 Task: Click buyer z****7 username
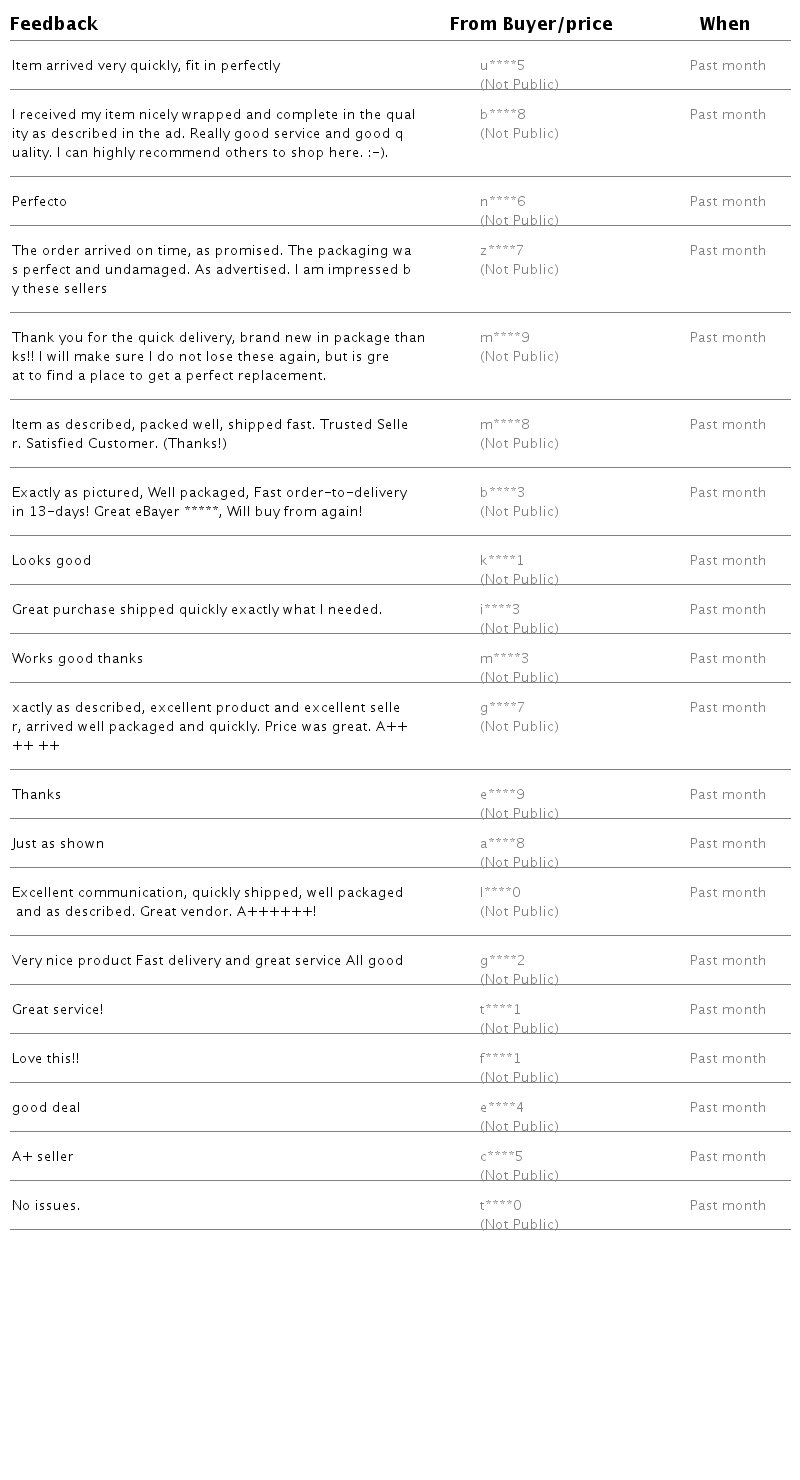click(x=502, y=251)
